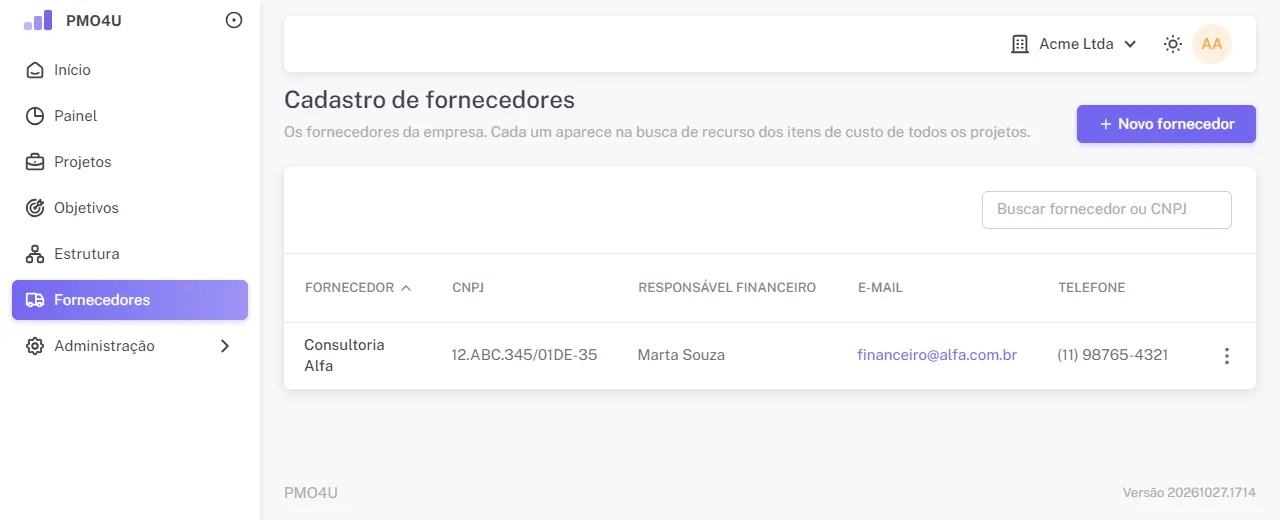Open the Acme Ltda company dropdown
Screen dimensions: 1280x520
tap(1074, 44)
